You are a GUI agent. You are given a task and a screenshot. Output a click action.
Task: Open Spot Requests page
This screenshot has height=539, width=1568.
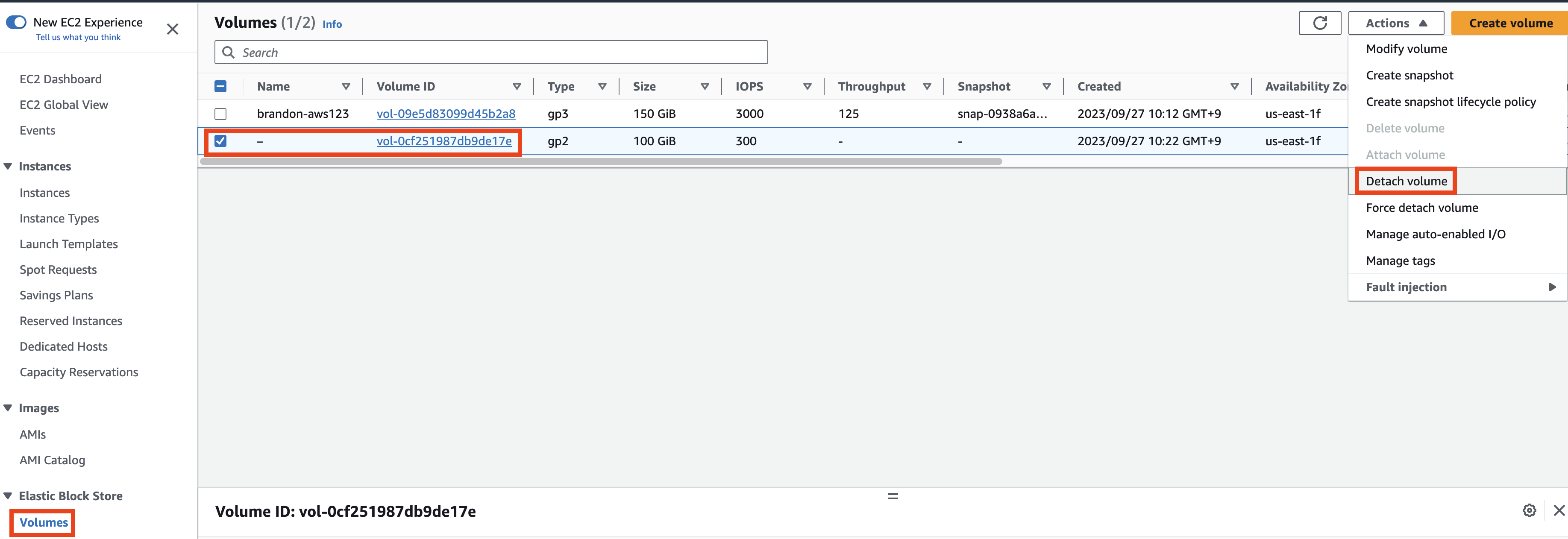[58, 269]
